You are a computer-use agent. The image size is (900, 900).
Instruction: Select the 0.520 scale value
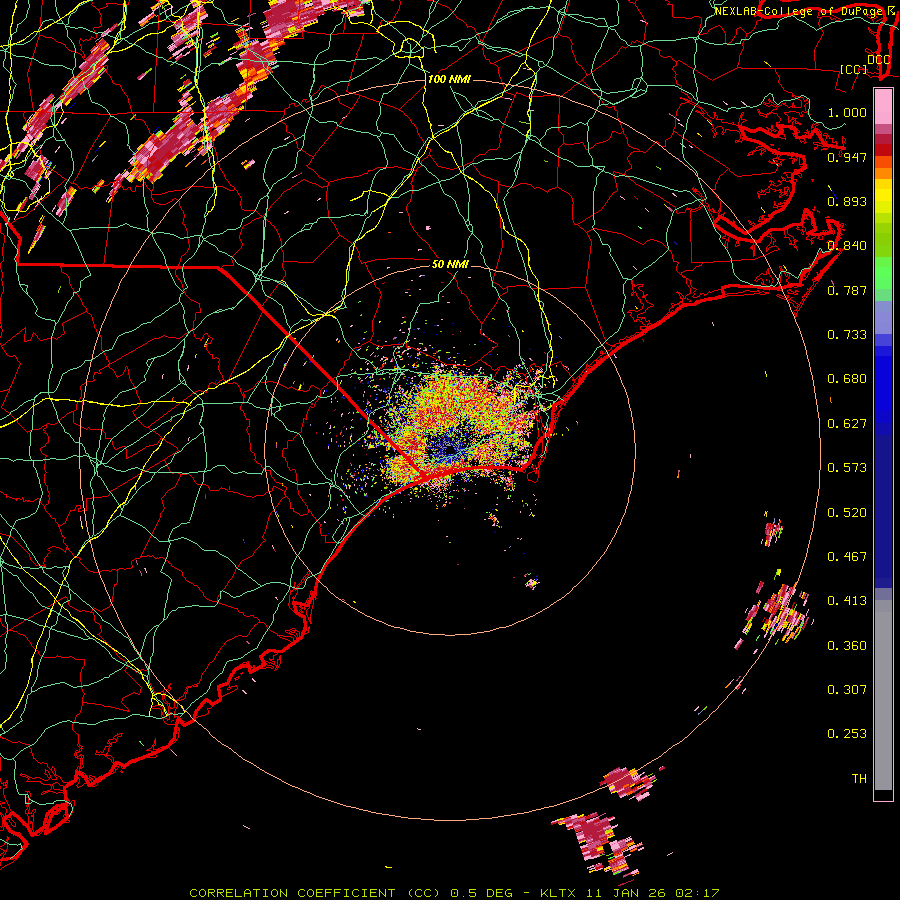(847, 513)
